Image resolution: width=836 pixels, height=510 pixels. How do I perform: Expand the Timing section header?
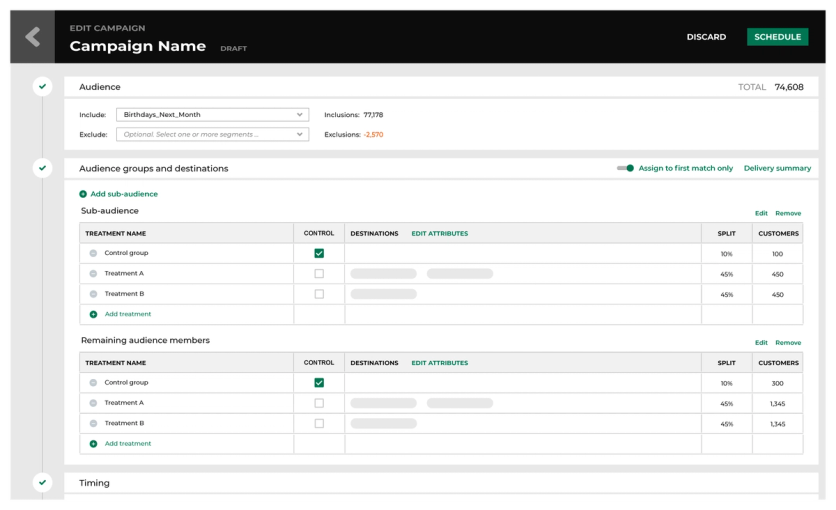[441, 483]
